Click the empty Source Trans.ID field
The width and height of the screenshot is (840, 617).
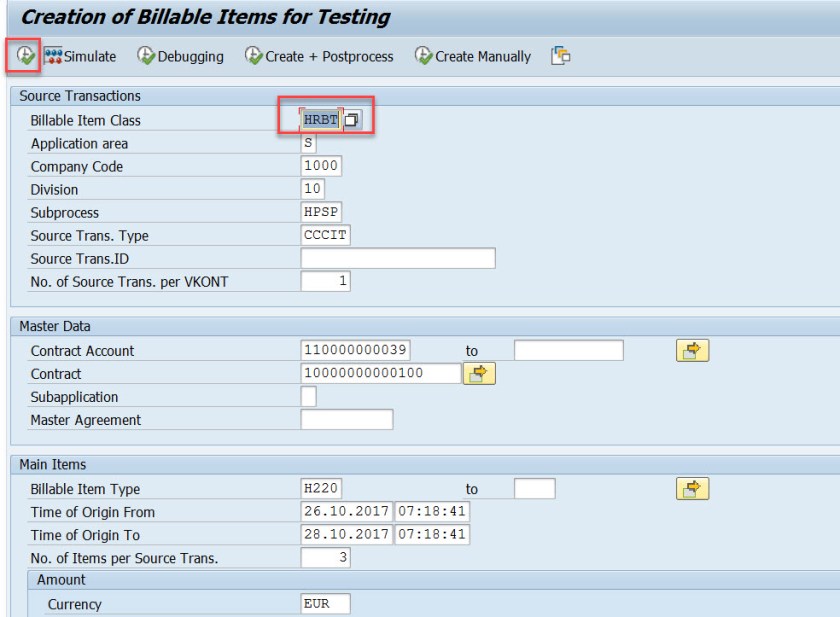click(398, 258)
